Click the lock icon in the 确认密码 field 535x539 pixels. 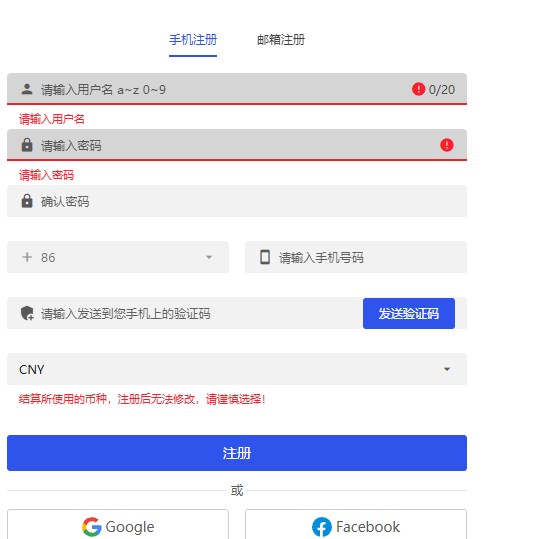(27, 201)
